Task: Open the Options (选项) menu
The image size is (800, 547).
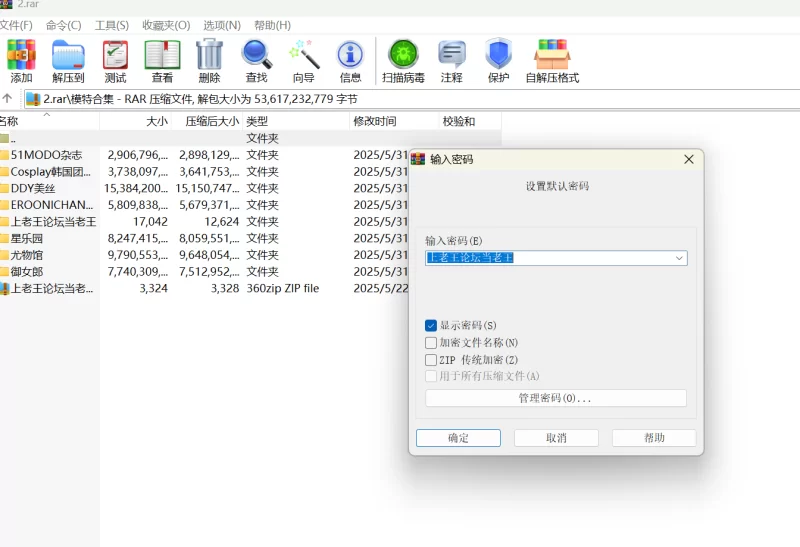Action: pos(222,26)
